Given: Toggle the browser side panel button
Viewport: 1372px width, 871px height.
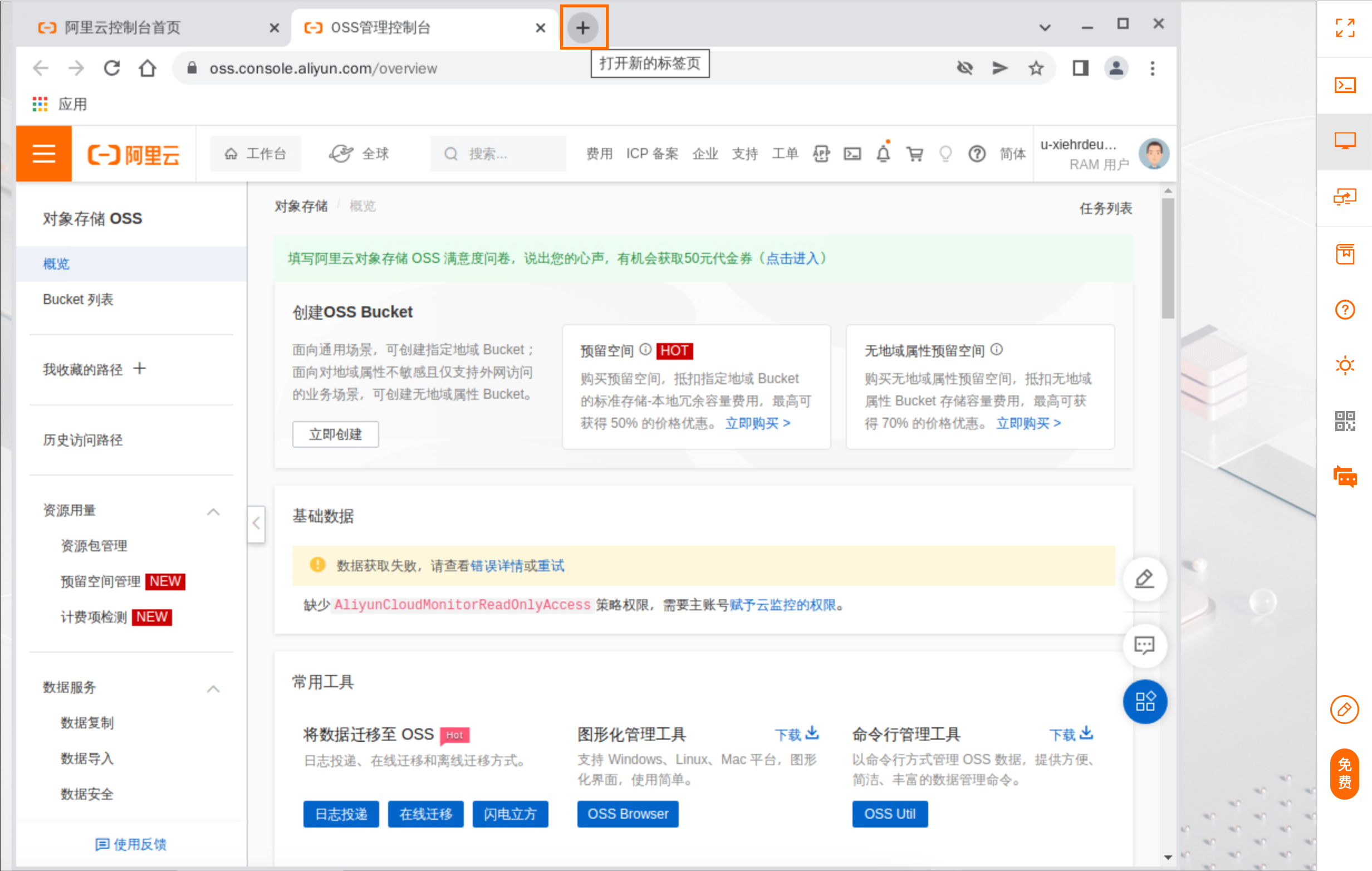Looking at the screenshot, I should click(x=1080, y=68).
